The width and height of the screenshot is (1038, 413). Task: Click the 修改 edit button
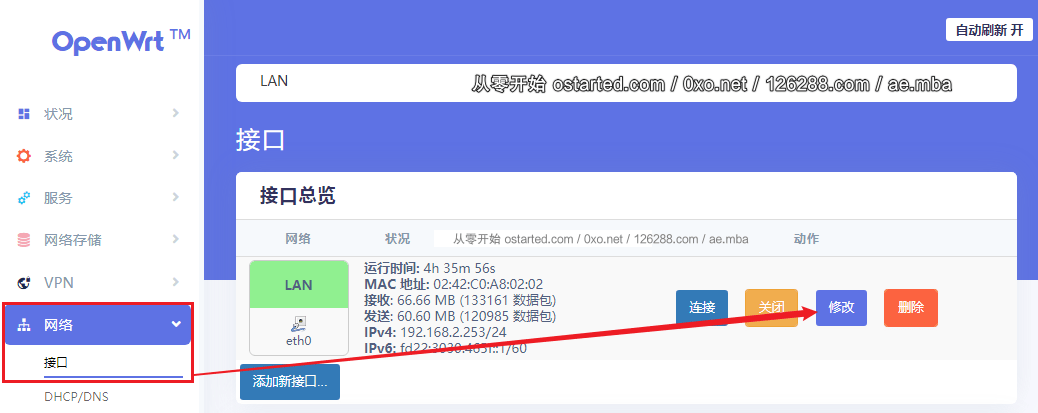[x=841, y=308]
